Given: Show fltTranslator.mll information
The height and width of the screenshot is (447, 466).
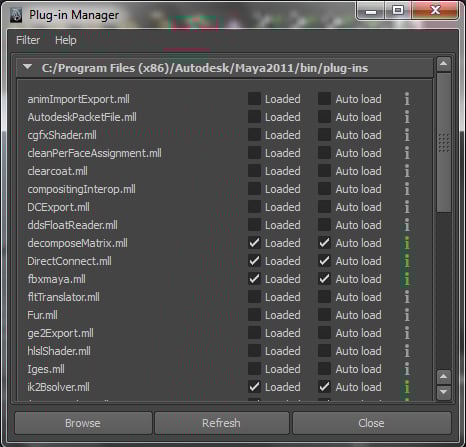Looking at the screenshot, I should (x=407, y=297).
